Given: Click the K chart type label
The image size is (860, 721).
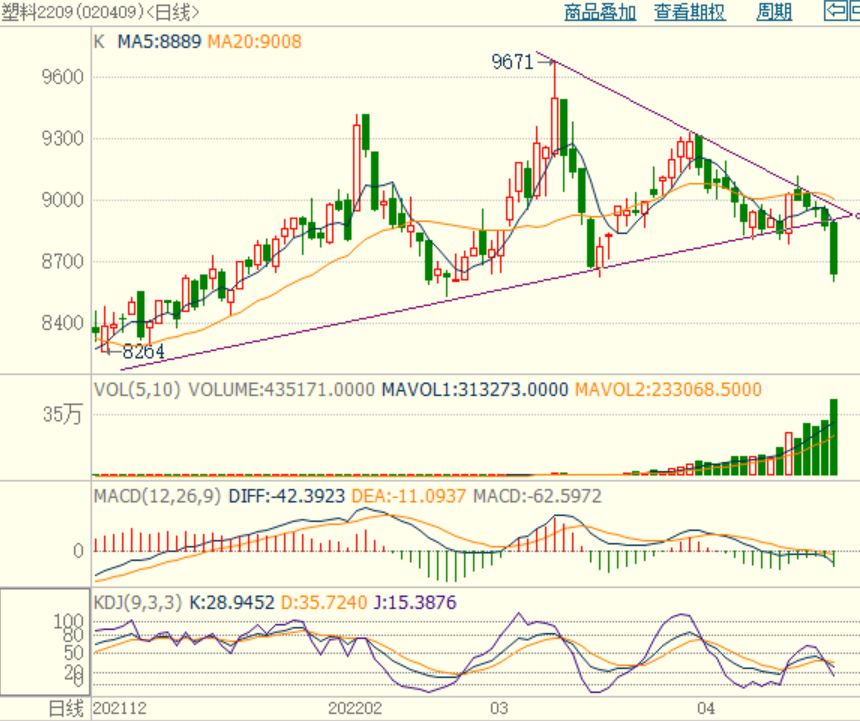Looking at the screenshot, I should pyautogui.click(x=98, y=42).
